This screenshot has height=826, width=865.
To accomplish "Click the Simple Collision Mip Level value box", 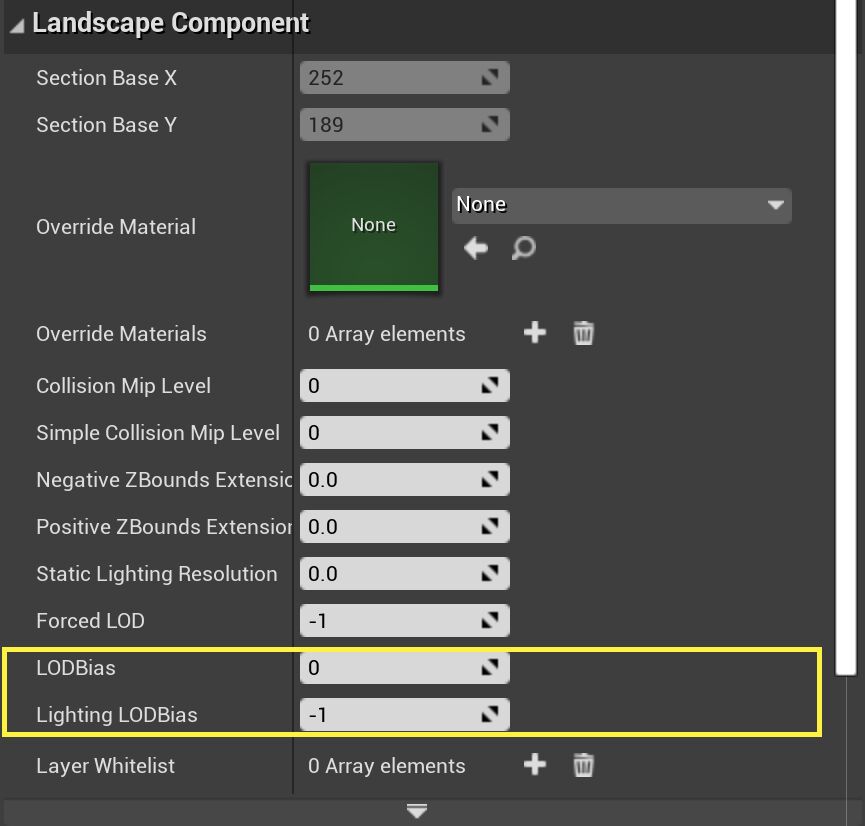I will [x=400, y=432].
